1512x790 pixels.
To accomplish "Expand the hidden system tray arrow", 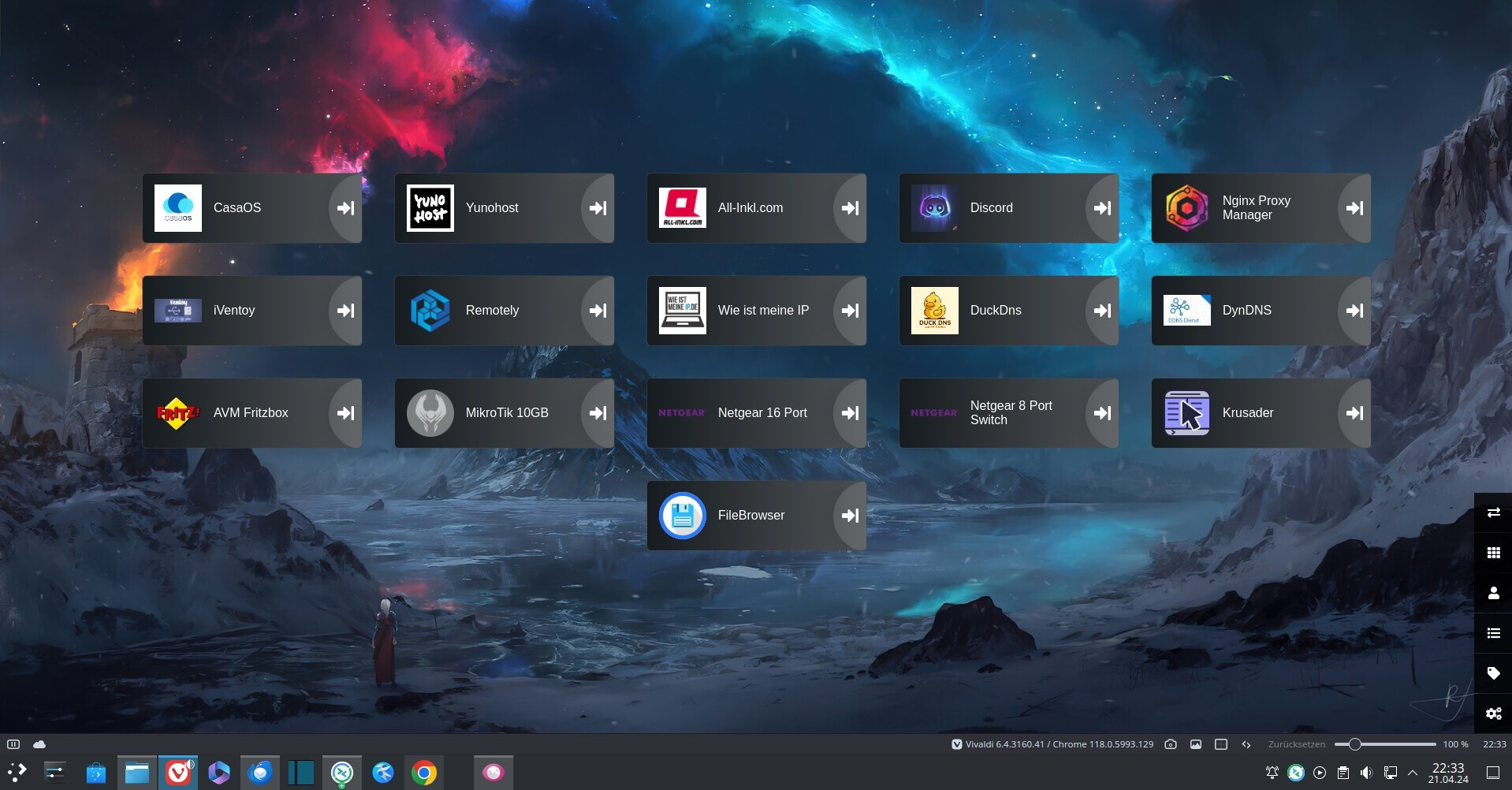I will coord(1413,773).
